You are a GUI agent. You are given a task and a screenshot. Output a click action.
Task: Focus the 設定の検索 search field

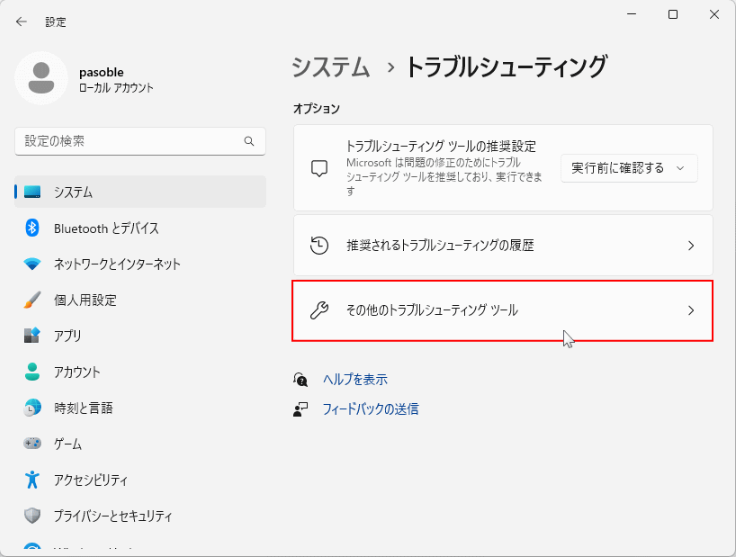point(130,142)
